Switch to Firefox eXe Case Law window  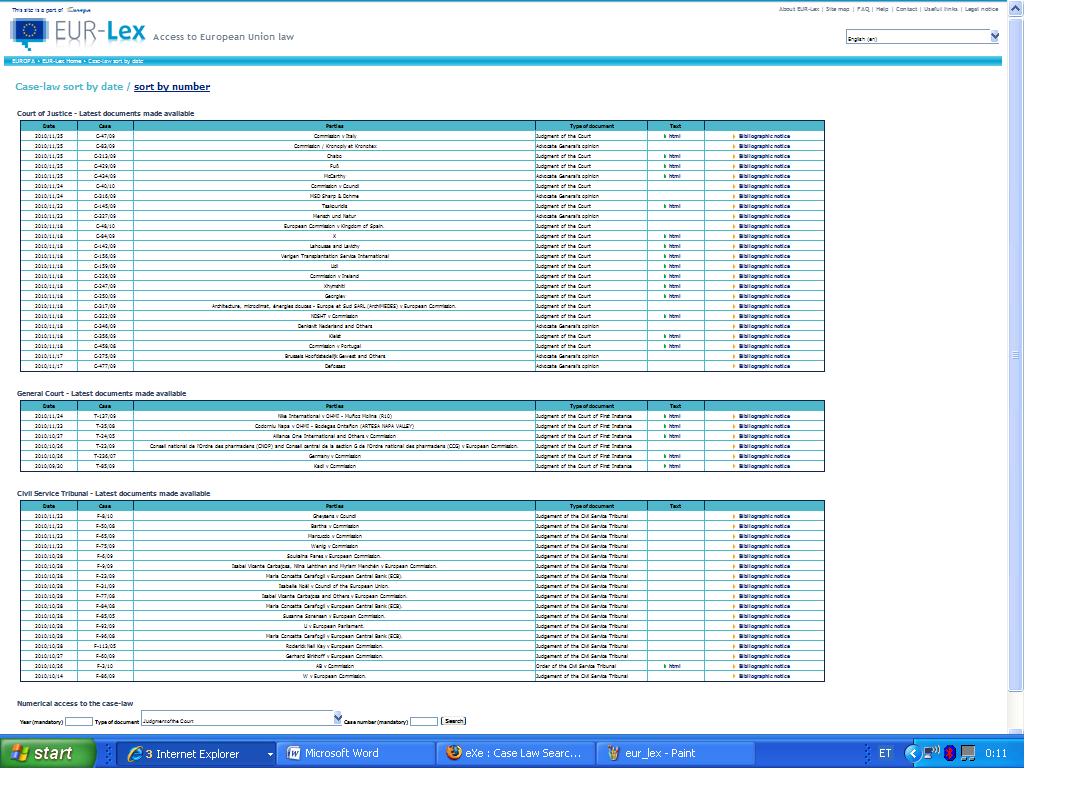pyautogui.click(x=515, y=753)
